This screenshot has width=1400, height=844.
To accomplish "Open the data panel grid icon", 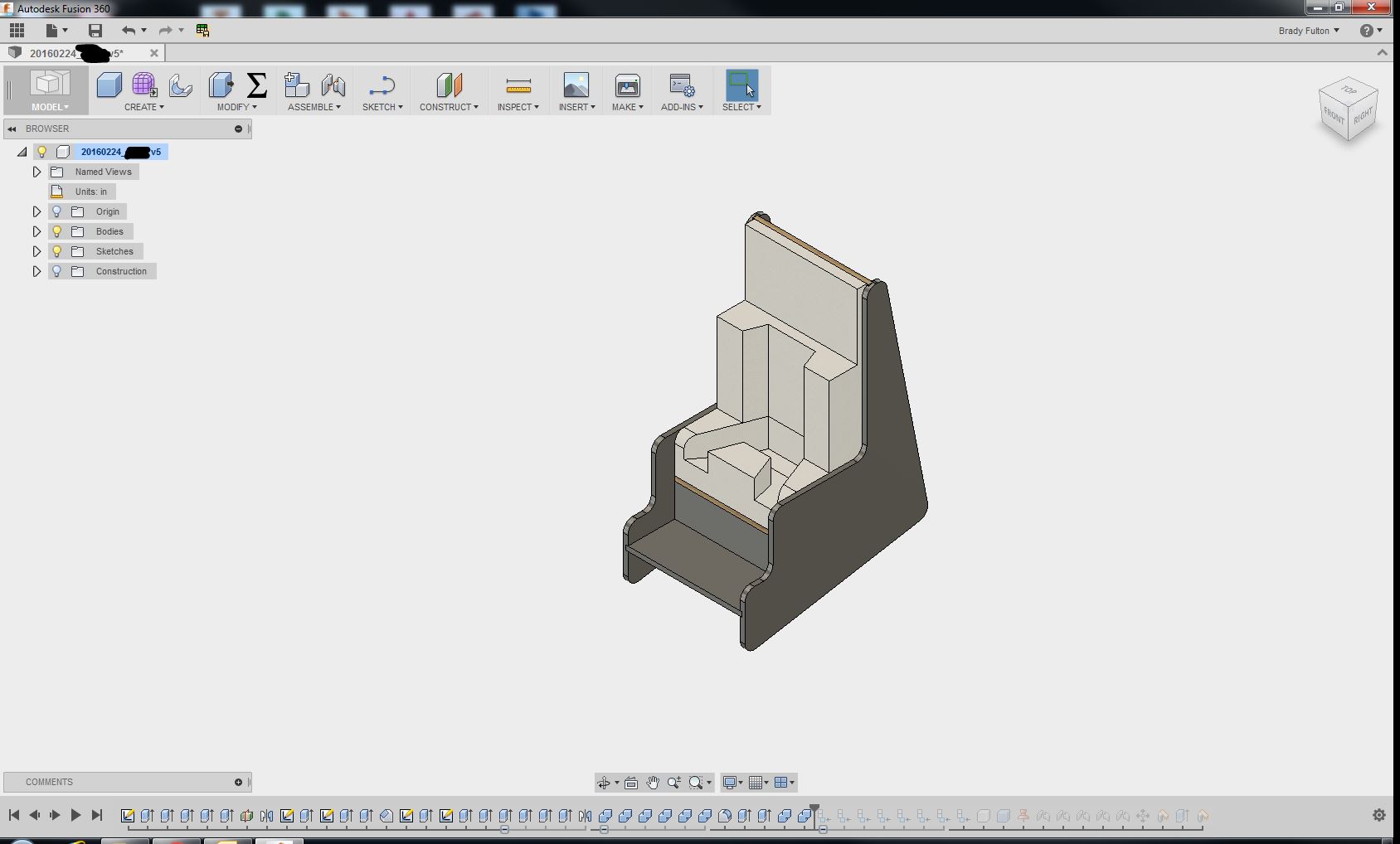I will pyautogui.click(x=17, y=31).
